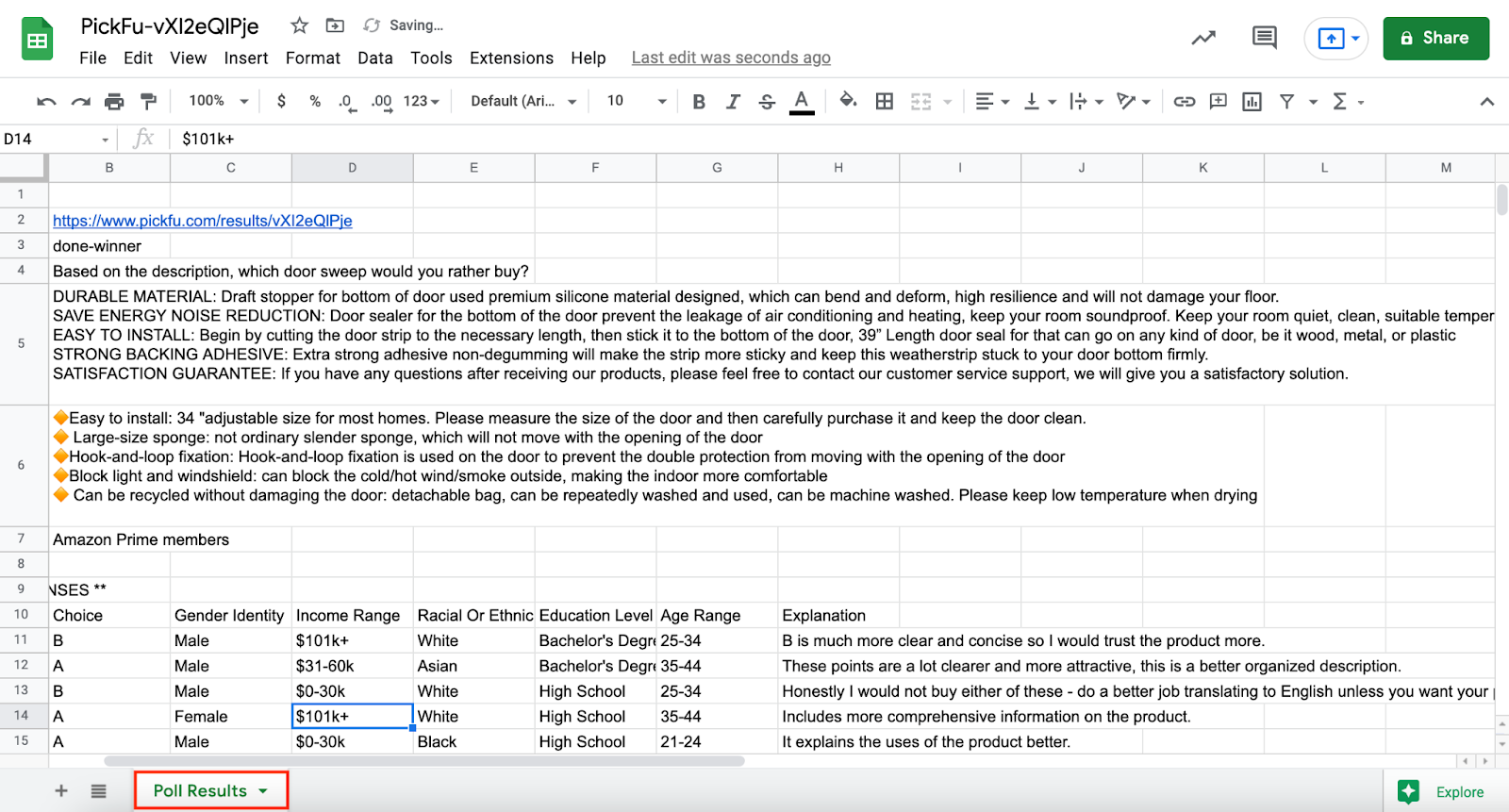1509x812 pixels.
Task: Click the green Share button
Action: 1435,38
